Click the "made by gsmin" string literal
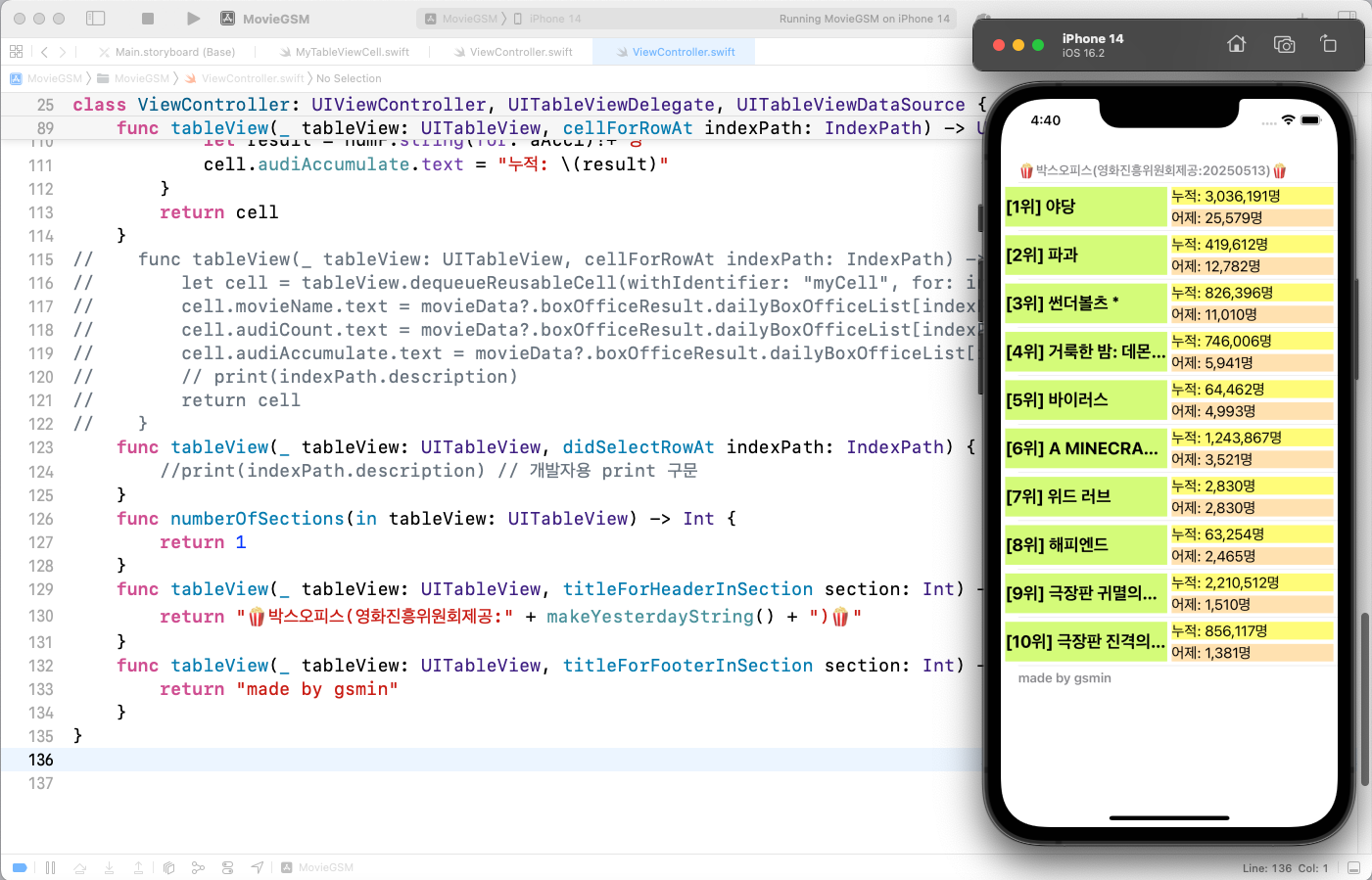Image resolution: width=1372 pixels, height=880 pixels. click(x=317, y=689)
